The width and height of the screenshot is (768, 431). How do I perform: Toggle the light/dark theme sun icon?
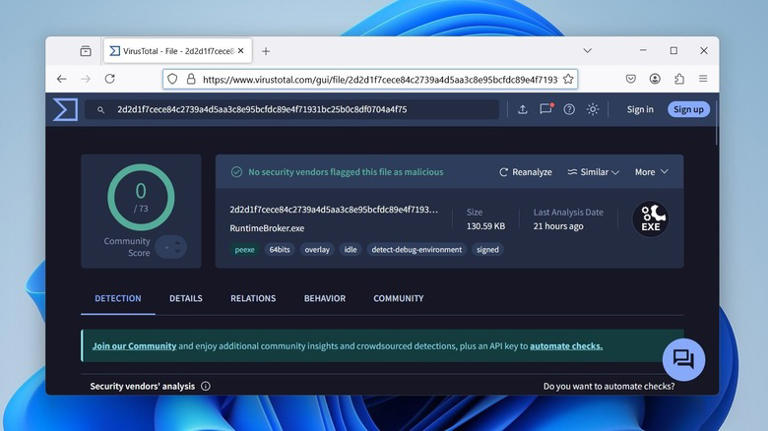(593, 109)
